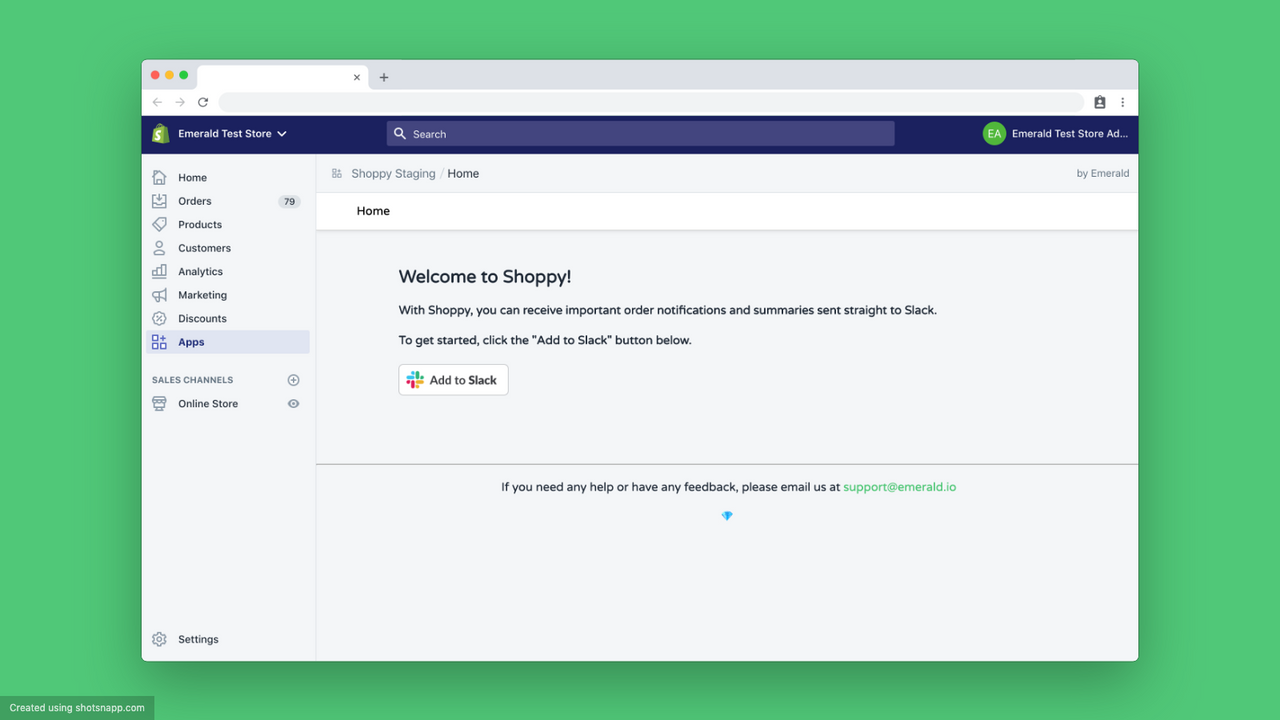This screenshot has height=720, width=1280.
Task: Click the browser address bar
Action: [651, 102]
